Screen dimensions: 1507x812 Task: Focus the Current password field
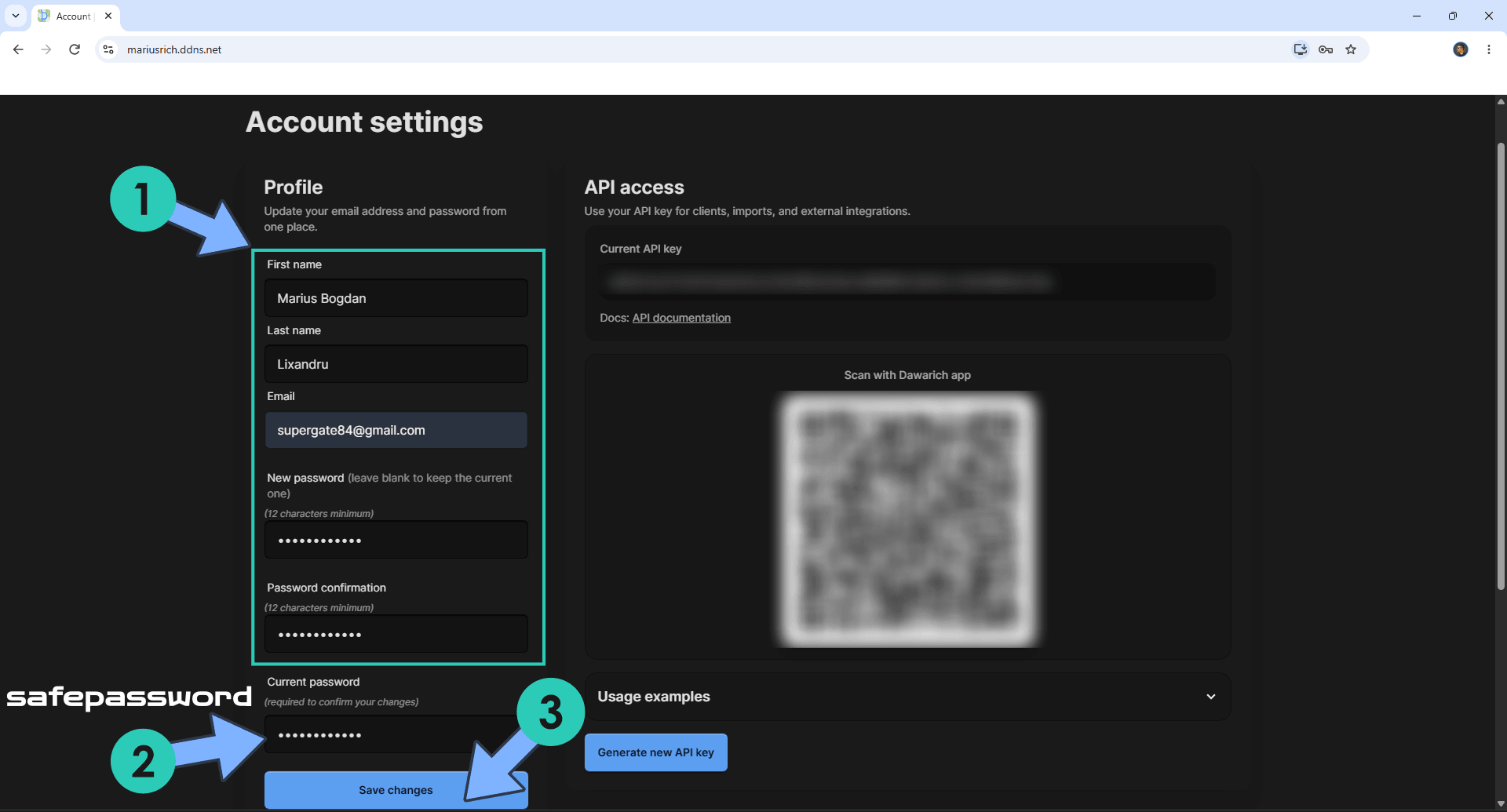tap(396, 734)
